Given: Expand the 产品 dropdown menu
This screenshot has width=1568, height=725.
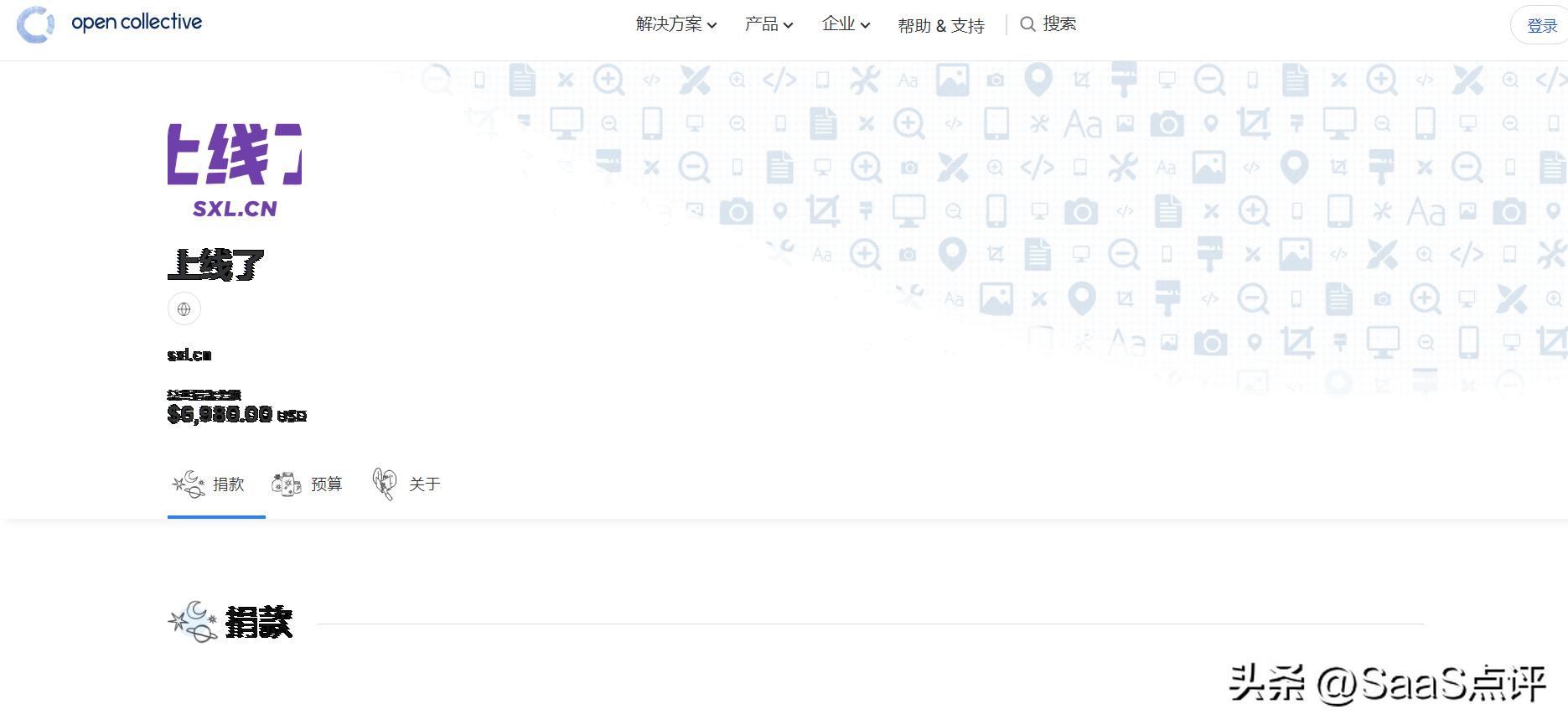Looking at the screenshot, I should (768, 24).
